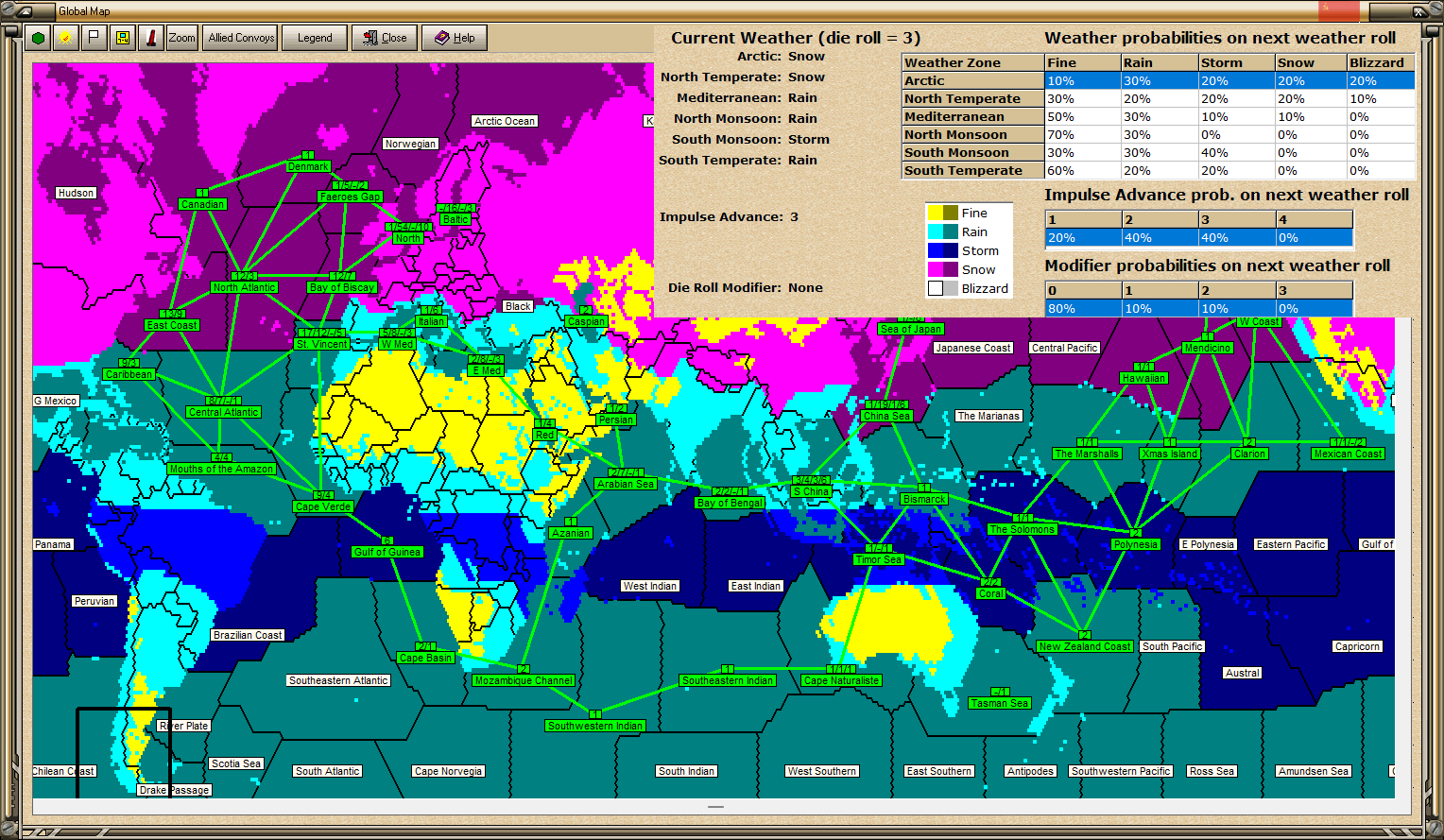Click the magenta Snow legend swatch

(936, 269)
